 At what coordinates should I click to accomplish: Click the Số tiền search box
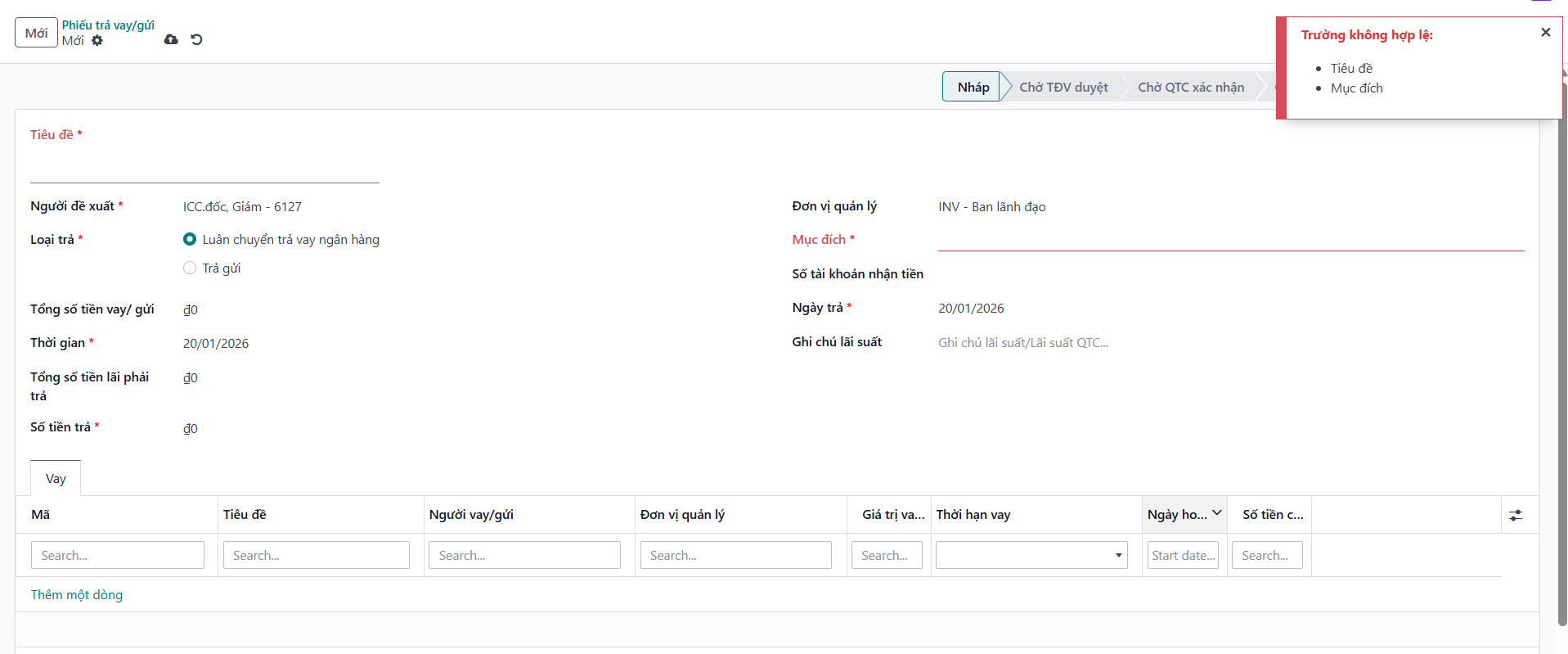[x=1267, y=555]
